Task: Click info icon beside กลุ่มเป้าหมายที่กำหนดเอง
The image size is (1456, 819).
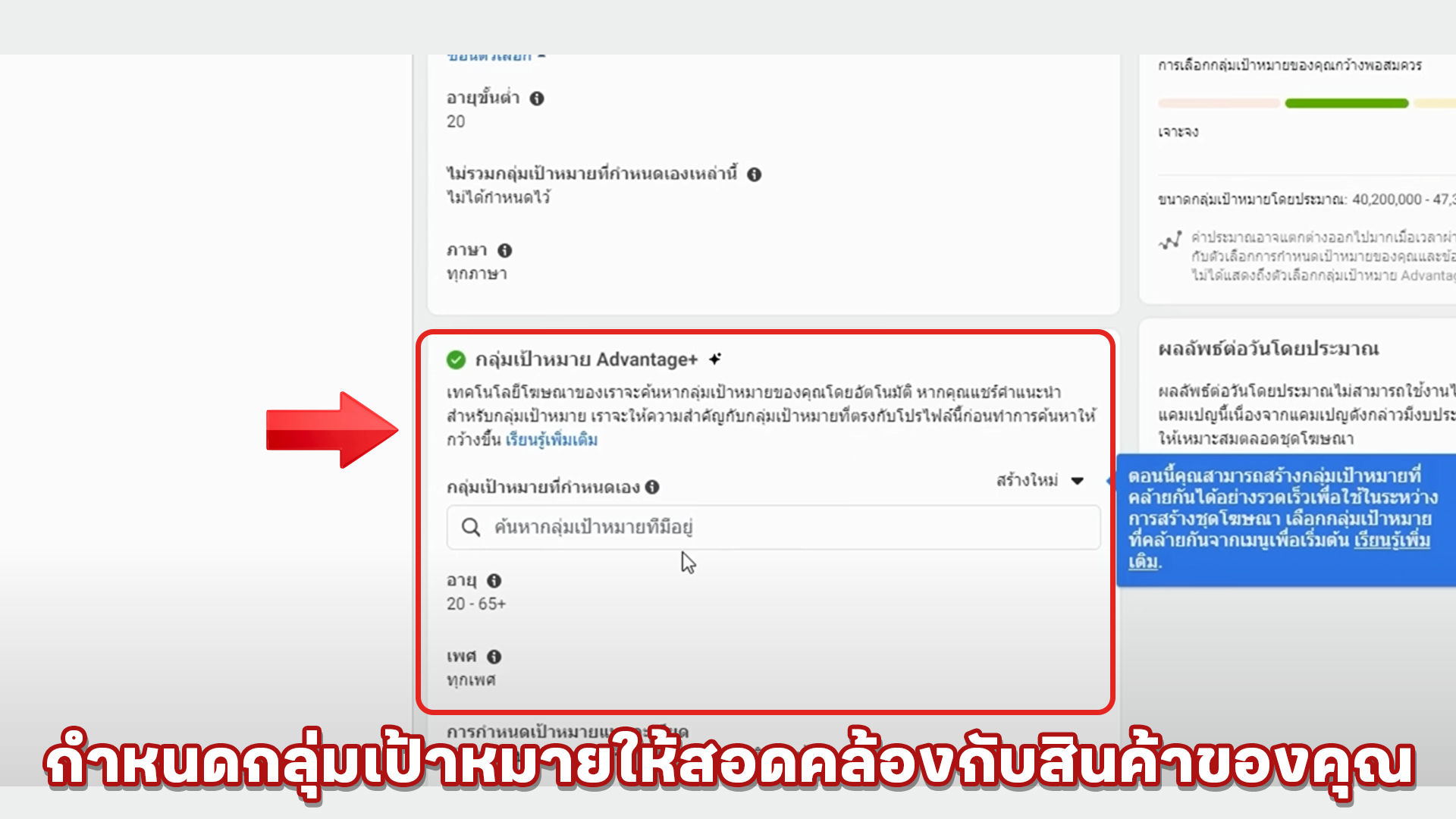Action: tap(652, 487)
